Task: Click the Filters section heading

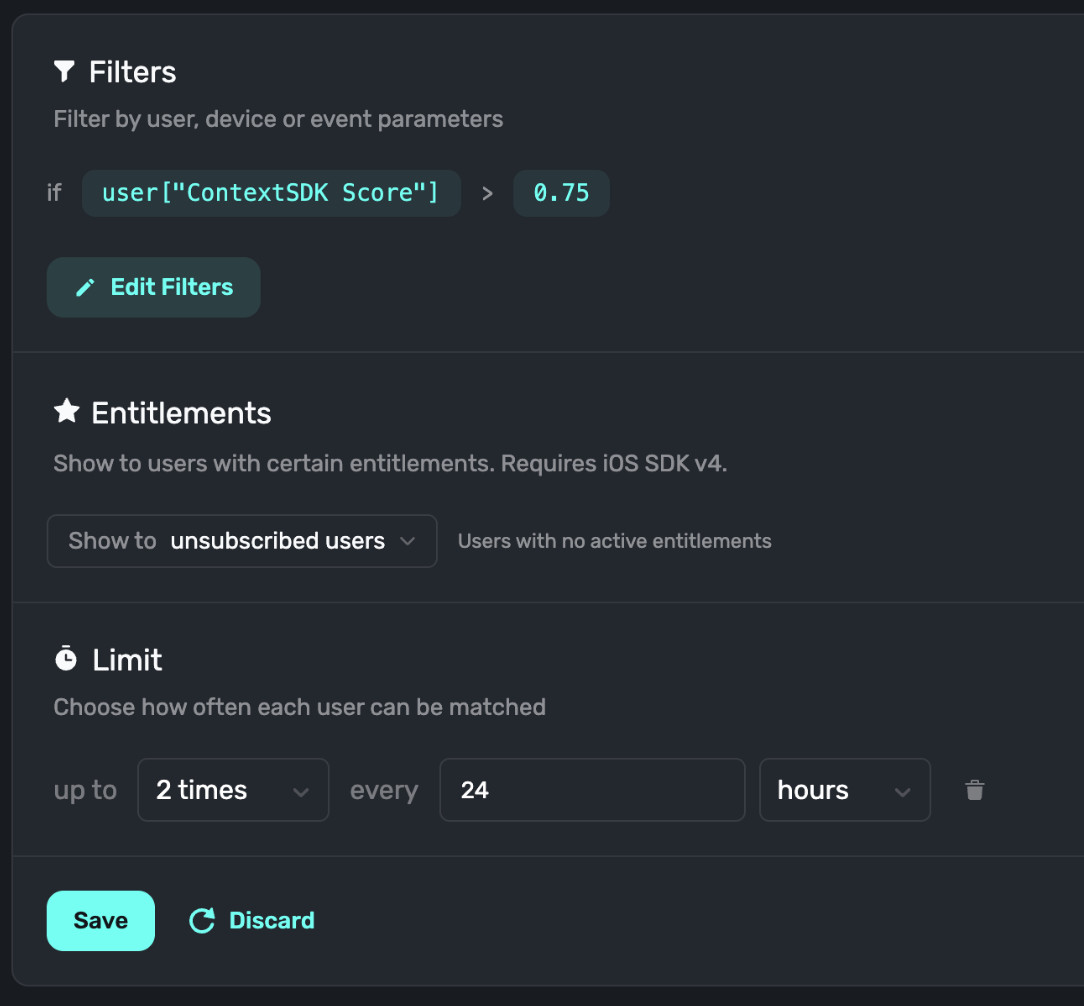Action: pos(133,70)
